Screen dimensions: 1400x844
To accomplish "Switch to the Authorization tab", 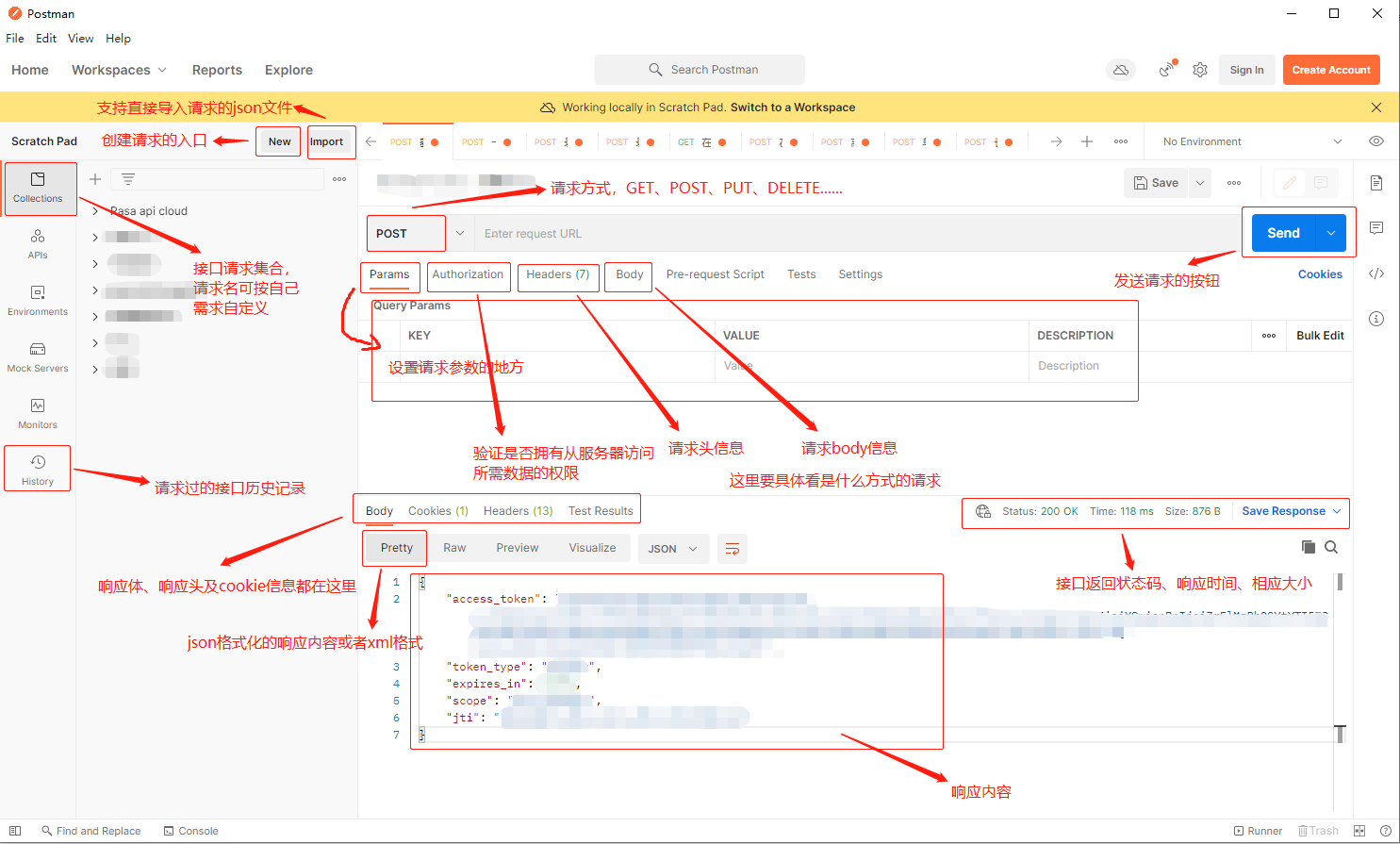I will [468, 274].
